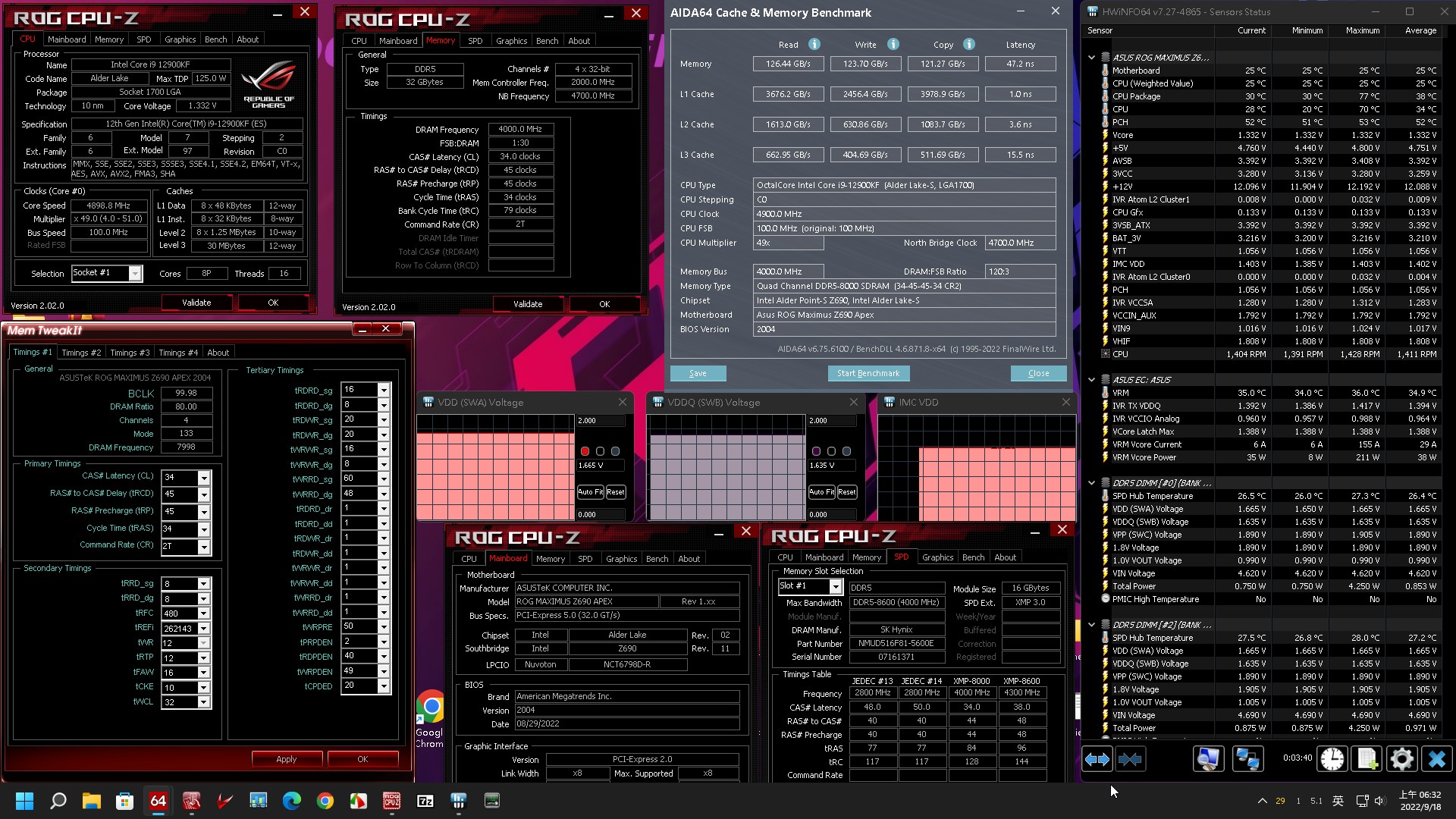Click Save button in AIDA64
1456x819 pixels.
(x=698, y=373)
